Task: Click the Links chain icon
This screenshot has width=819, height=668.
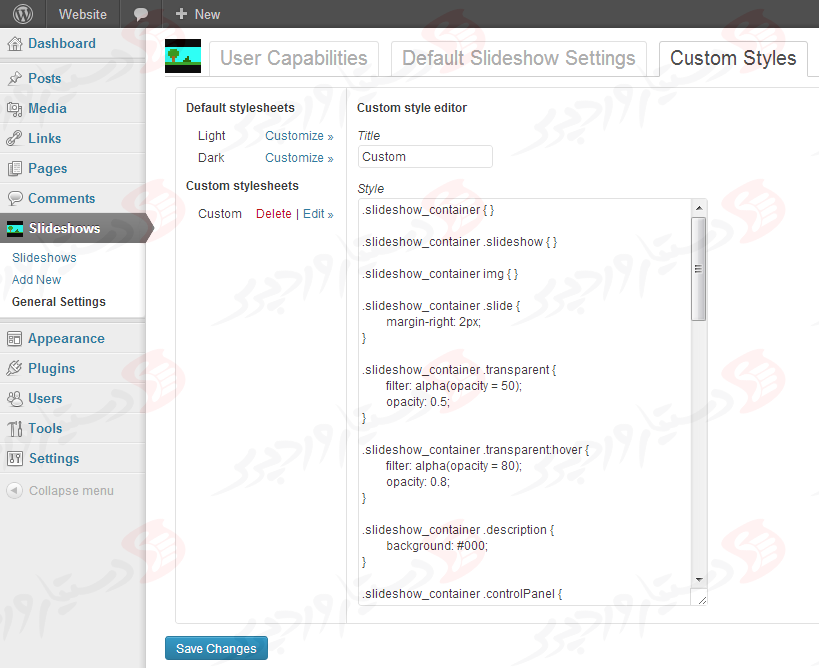Action: (x=14, y=139)
